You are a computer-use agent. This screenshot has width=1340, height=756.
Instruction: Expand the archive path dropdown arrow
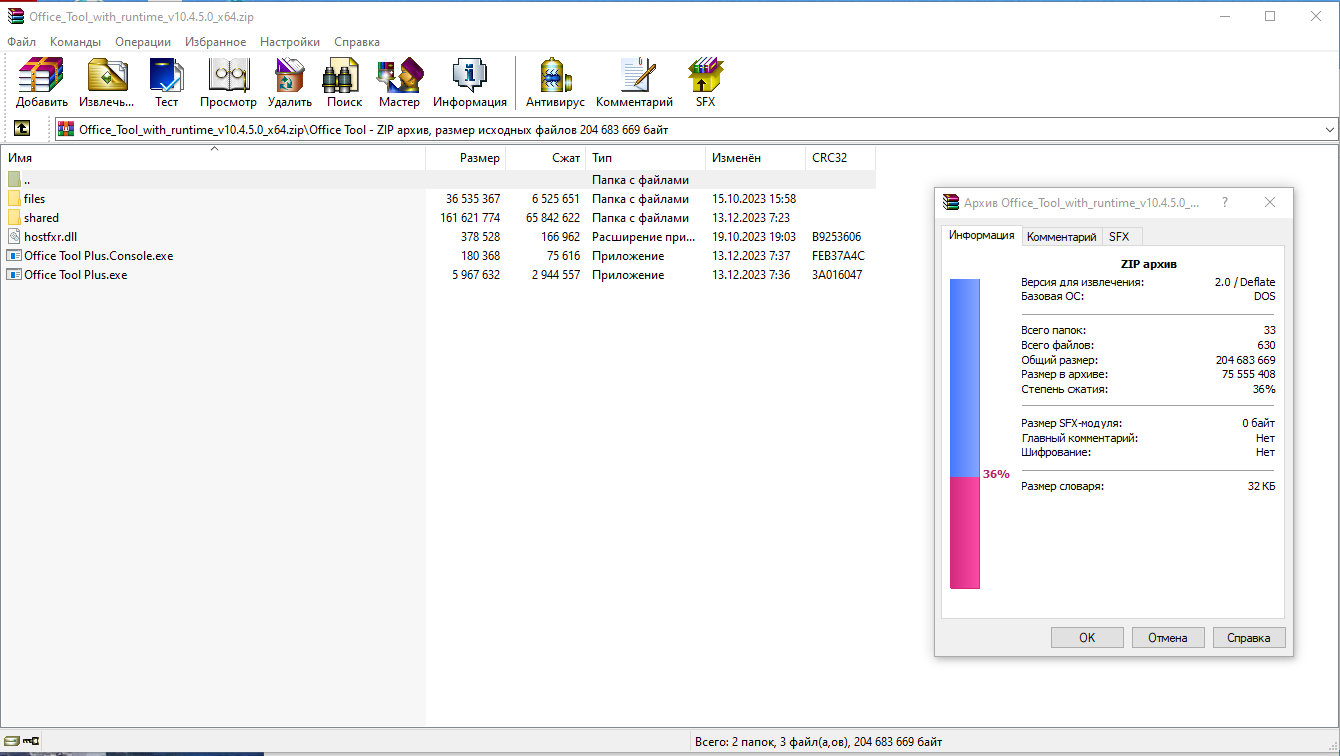1329,130
